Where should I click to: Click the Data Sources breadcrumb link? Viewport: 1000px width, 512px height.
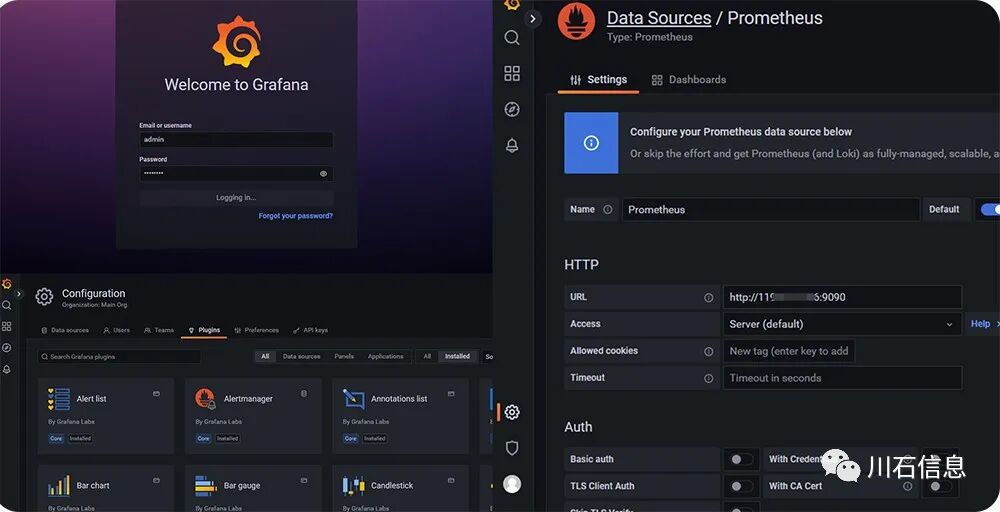(x=659, y=18)
